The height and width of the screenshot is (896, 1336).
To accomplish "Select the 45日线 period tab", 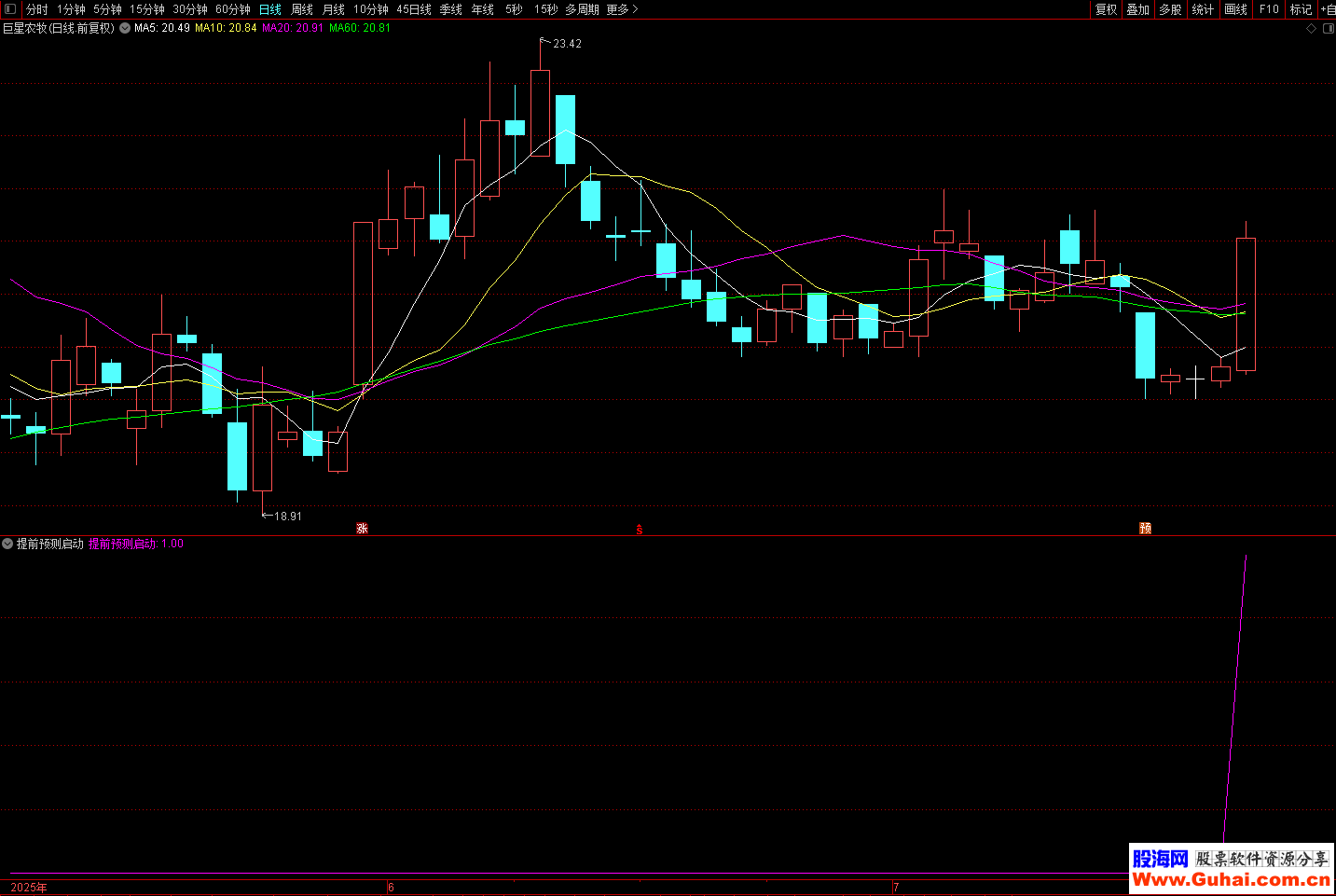I will (414, 9).
